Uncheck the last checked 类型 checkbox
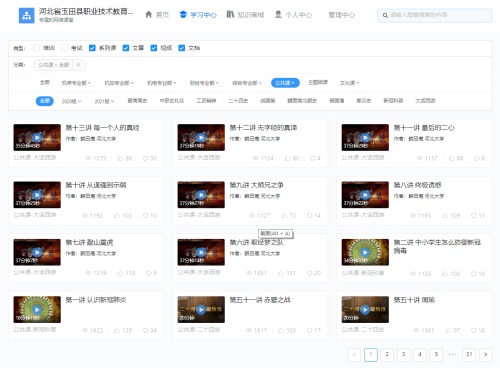Viewport: 500px width, 368px height. [x=182, y=48]
